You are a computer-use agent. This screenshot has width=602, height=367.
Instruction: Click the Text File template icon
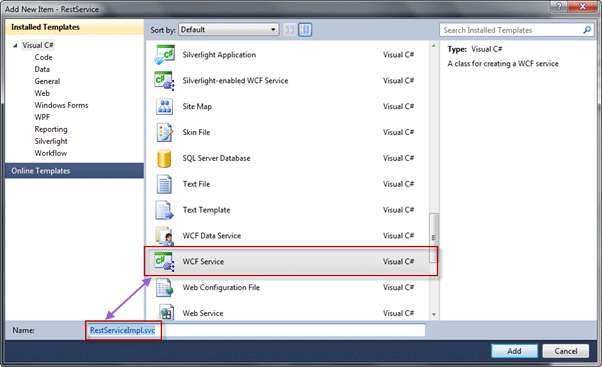coord(164,184)
